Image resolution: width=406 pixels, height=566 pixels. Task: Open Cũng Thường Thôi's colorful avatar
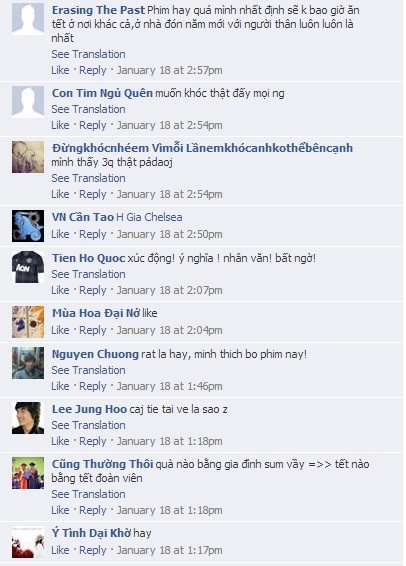click(28, 473)
